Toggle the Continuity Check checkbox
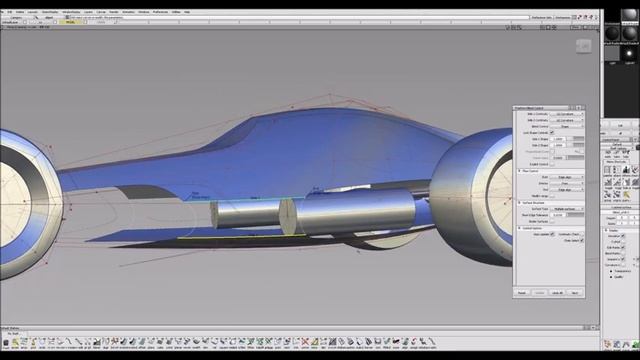 [582, 234]
